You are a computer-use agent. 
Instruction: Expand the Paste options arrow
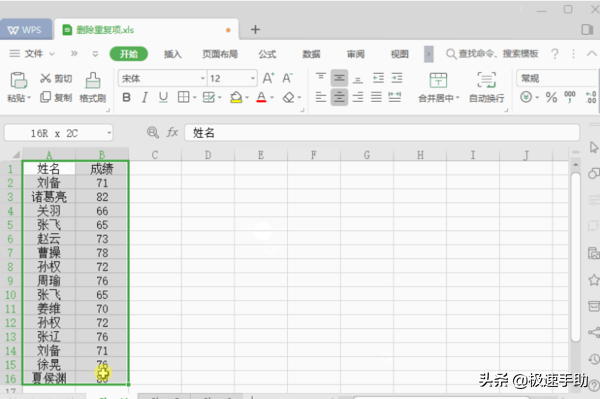click(x=29, y=98)
